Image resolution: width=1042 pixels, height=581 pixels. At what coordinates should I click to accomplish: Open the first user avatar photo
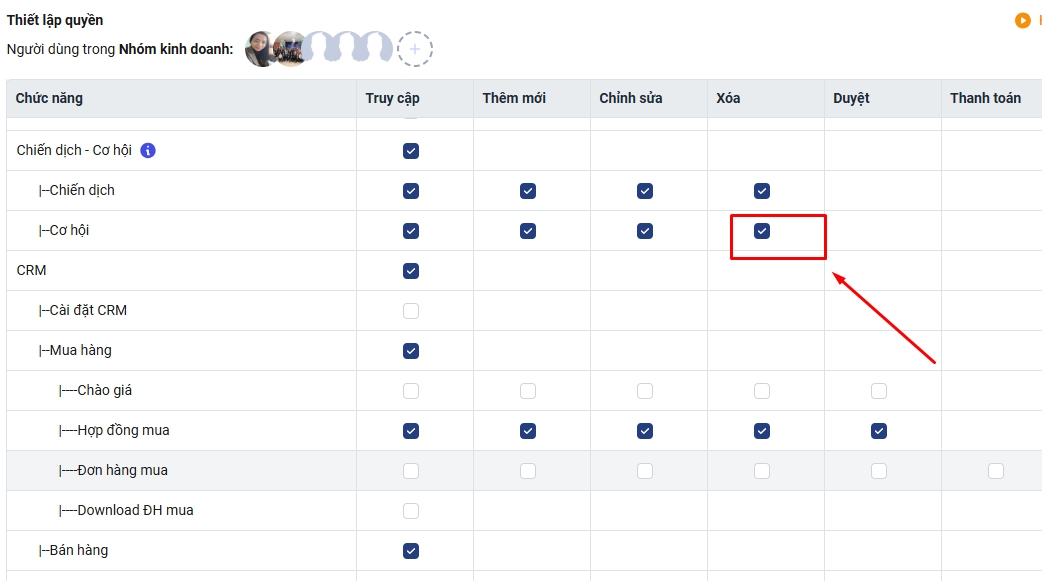pyautogui.click(x=261, y=49)
